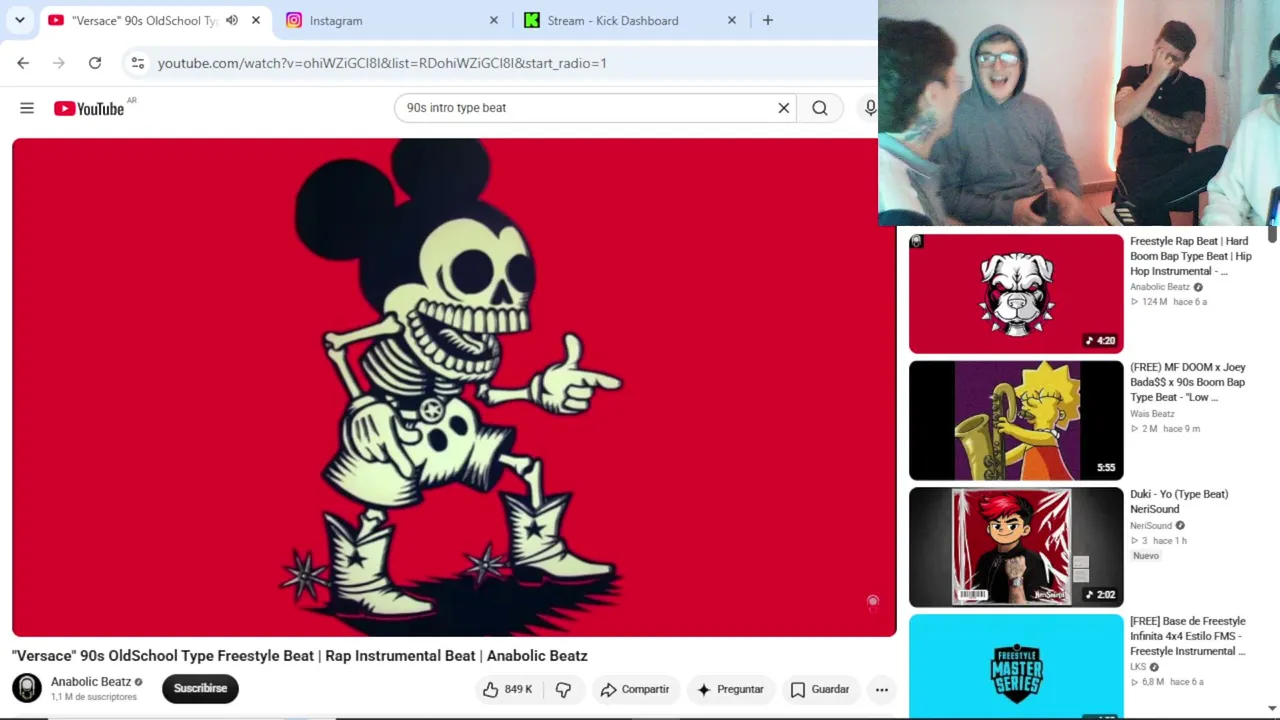This screenshot has width=1280, height=720.
Task: Reload the YouTube page
Action: click(95, 63)
